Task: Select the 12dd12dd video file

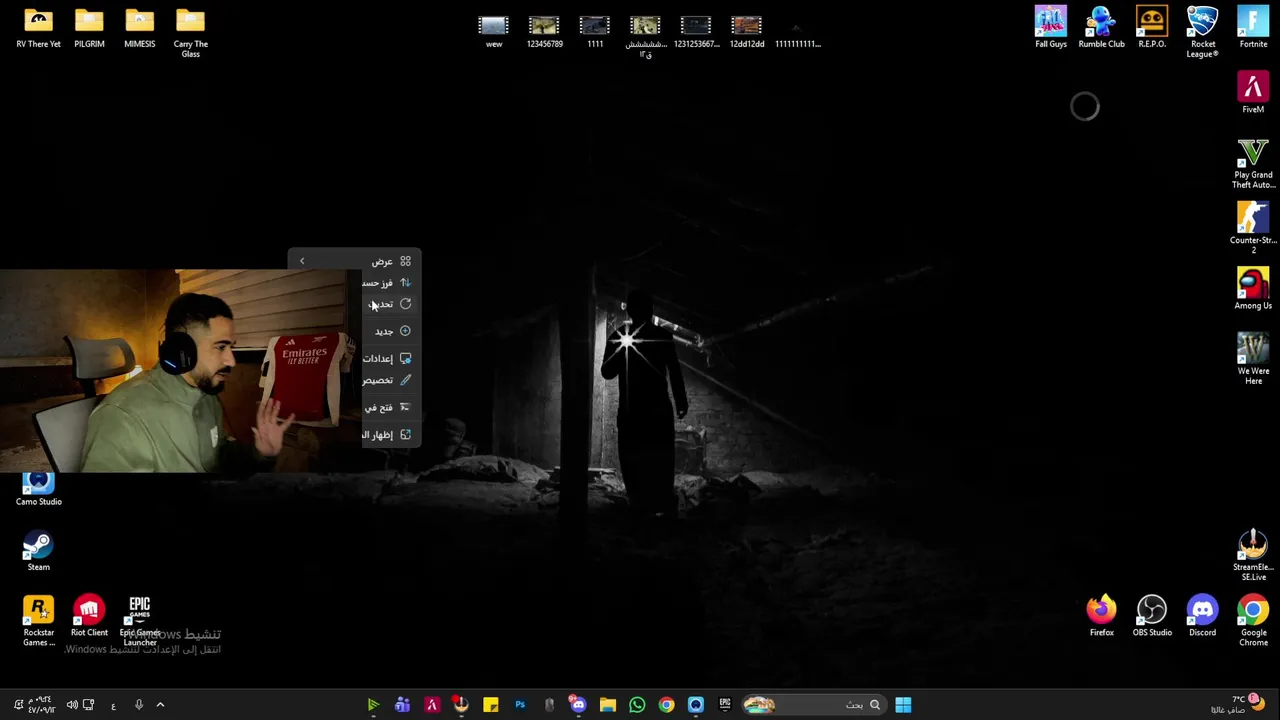Action: pyautogui.click(x=746, y=31)
